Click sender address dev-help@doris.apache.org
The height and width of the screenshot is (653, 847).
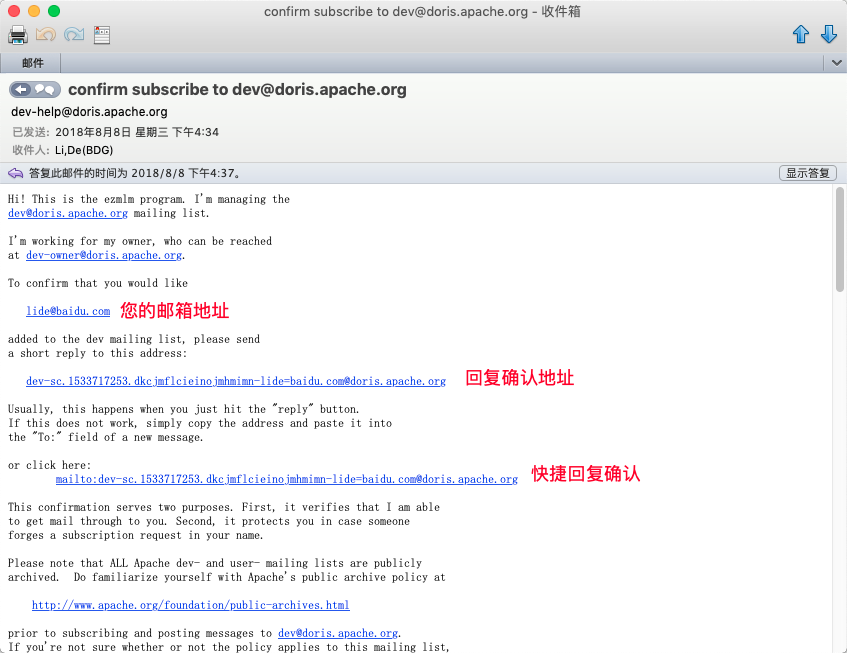coord(89,112)
